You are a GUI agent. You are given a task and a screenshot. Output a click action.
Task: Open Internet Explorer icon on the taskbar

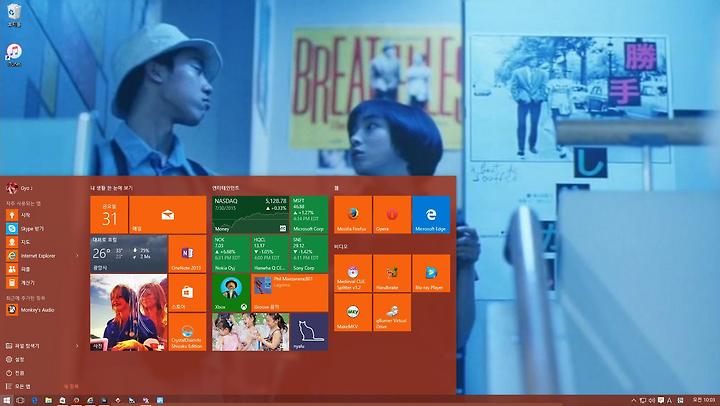click(90, 400)
